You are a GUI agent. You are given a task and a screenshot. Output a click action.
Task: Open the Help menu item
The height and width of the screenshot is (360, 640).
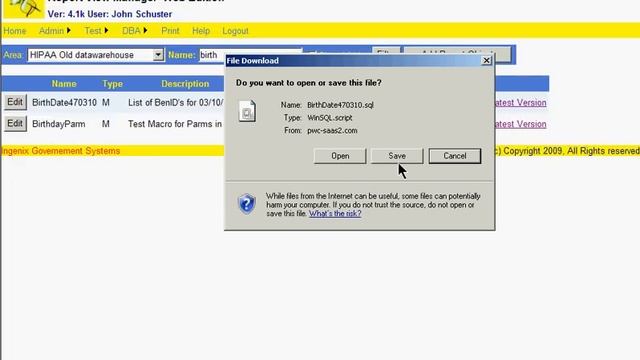201,31
